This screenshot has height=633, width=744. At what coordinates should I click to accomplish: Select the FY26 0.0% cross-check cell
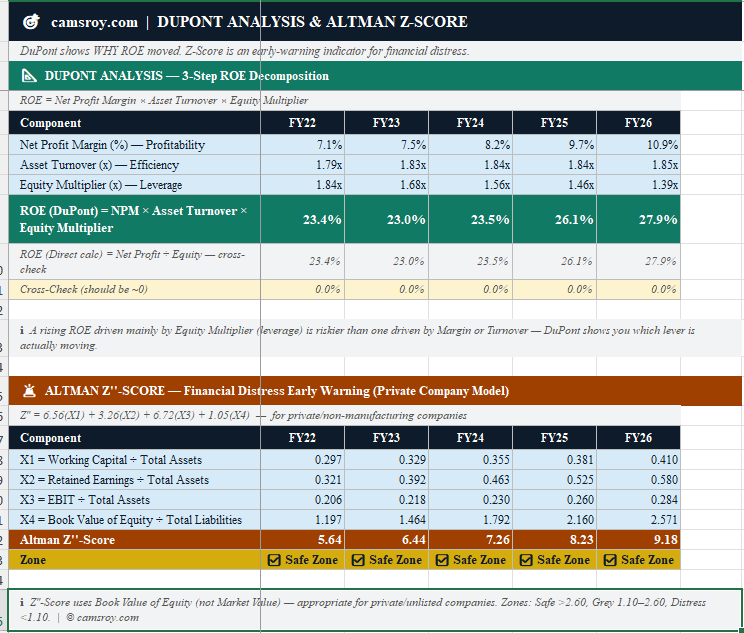638,289
